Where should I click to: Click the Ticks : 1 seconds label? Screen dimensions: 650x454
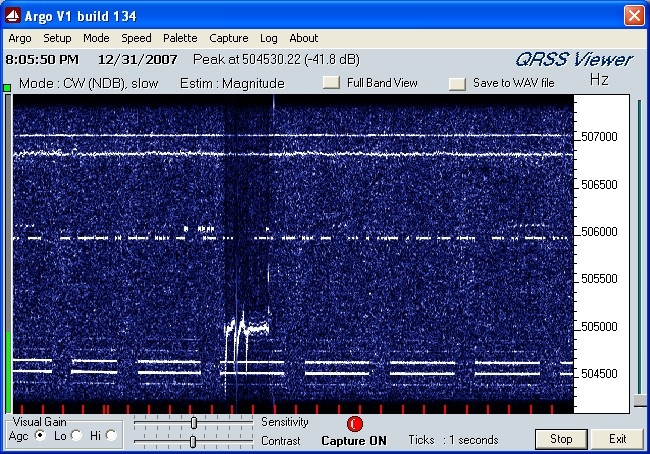coord(453,440)
